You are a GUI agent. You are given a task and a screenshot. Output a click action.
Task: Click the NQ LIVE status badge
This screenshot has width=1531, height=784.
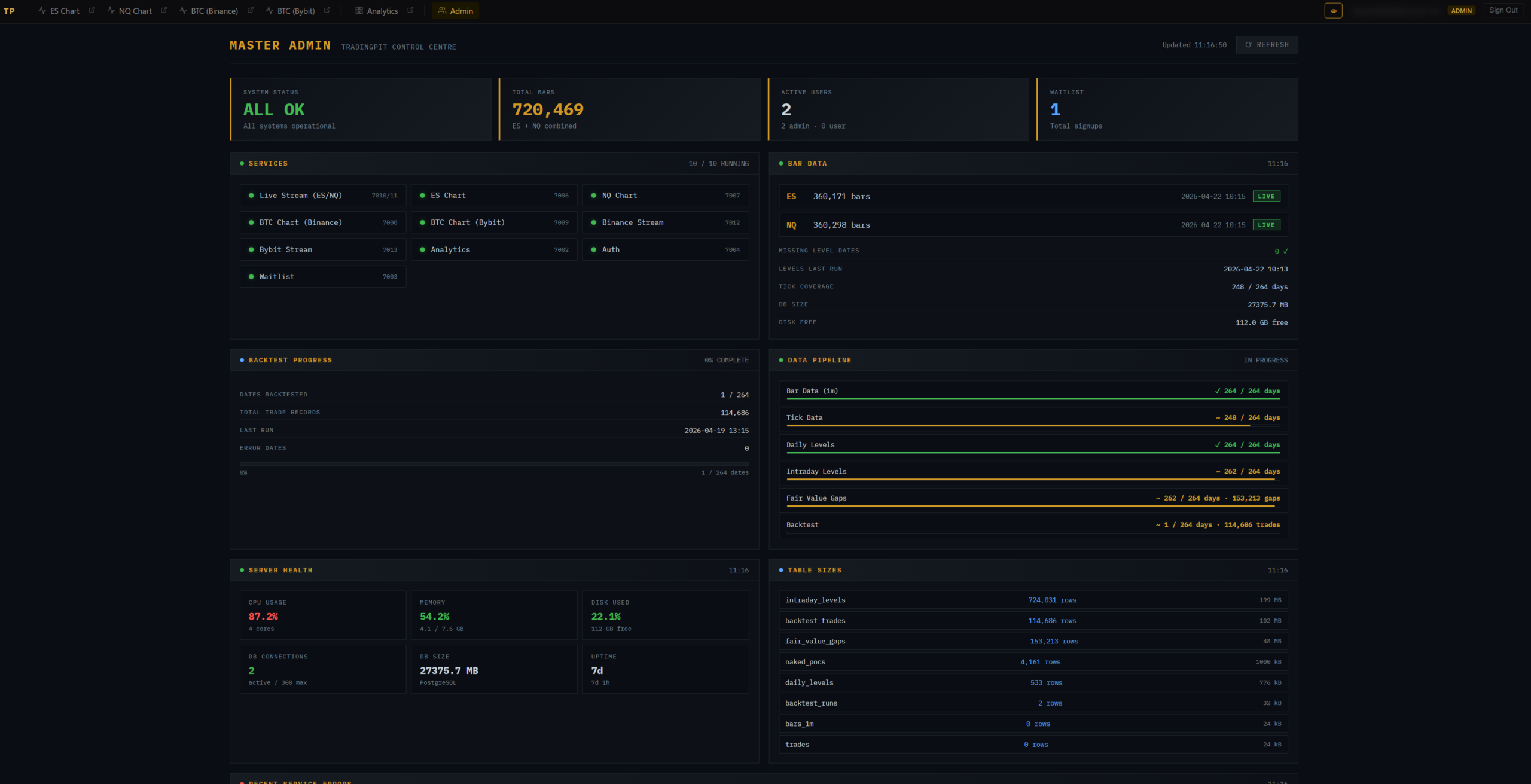(1266, 225)
